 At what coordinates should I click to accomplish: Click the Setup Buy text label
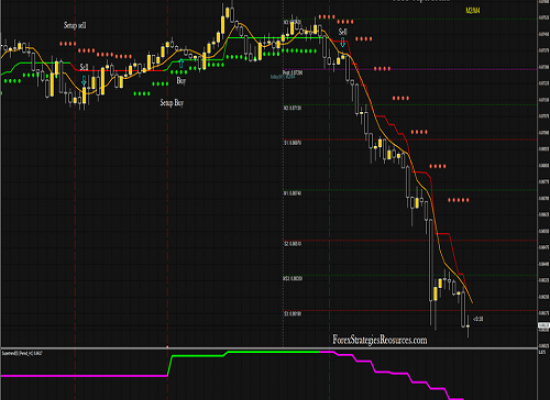click(172, 103)
